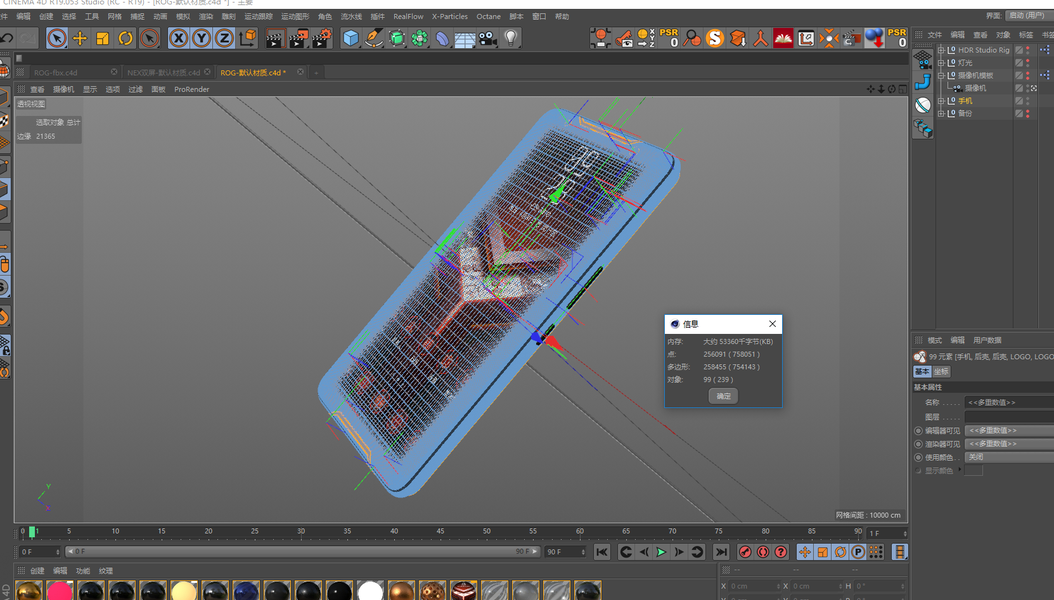
Task: Go to end of animation
Action: click(721, 552)
